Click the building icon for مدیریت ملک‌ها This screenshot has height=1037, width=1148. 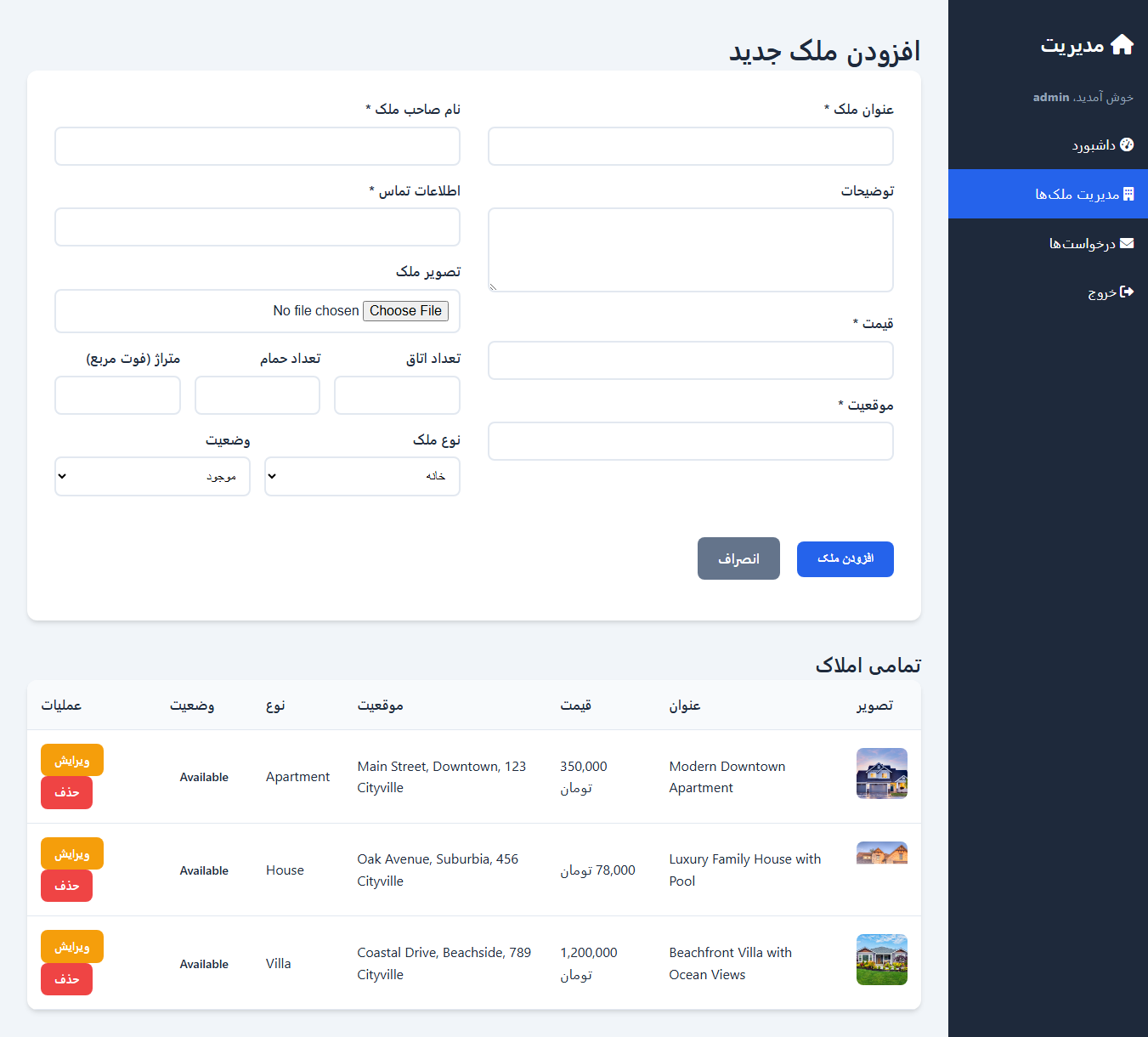coord(1128,193)
